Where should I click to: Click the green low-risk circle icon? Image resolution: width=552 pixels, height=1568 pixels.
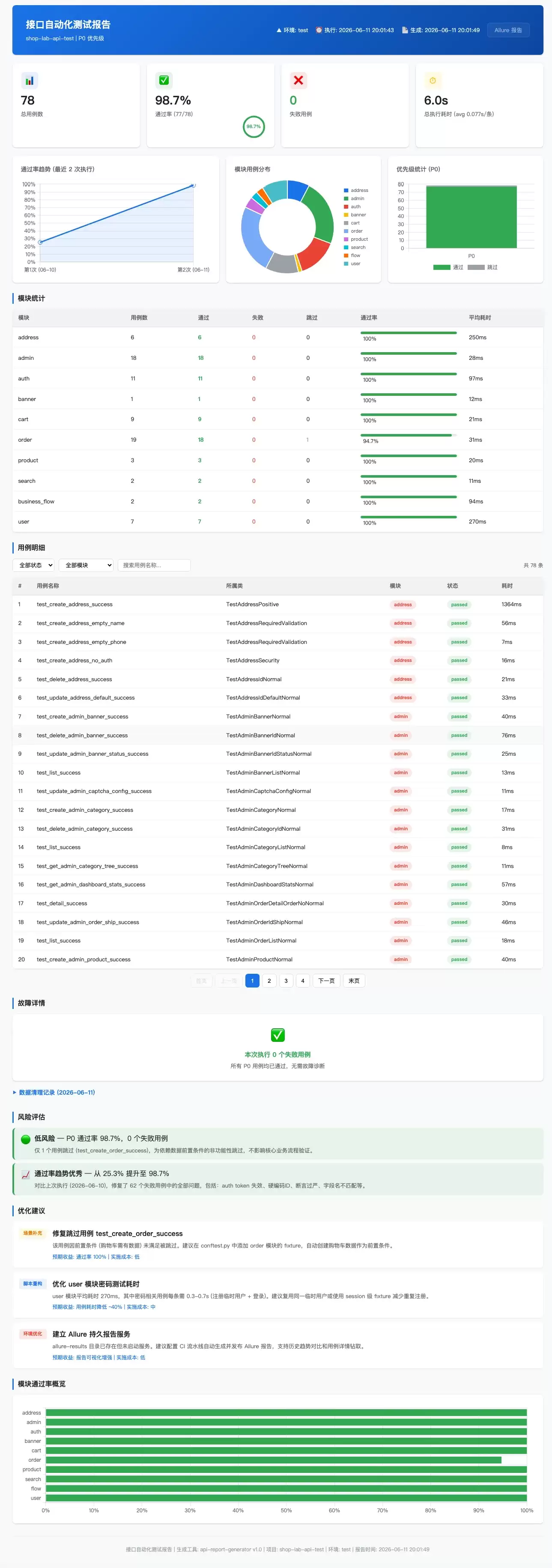pyautogui.click(x=26, y=1139)
